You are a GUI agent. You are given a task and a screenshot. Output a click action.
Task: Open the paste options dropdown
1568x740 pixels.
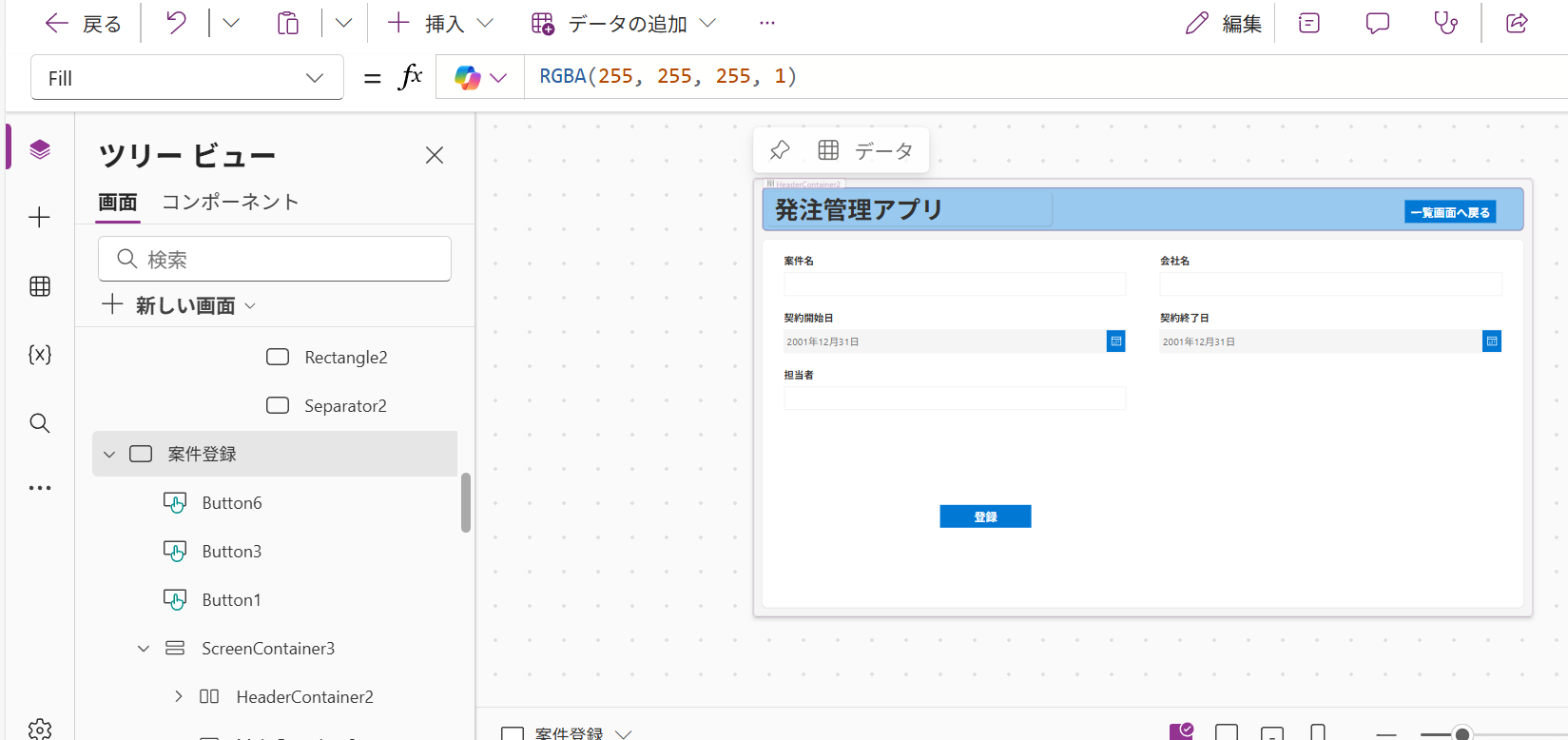pyautogui.click(x=344, y=23)
